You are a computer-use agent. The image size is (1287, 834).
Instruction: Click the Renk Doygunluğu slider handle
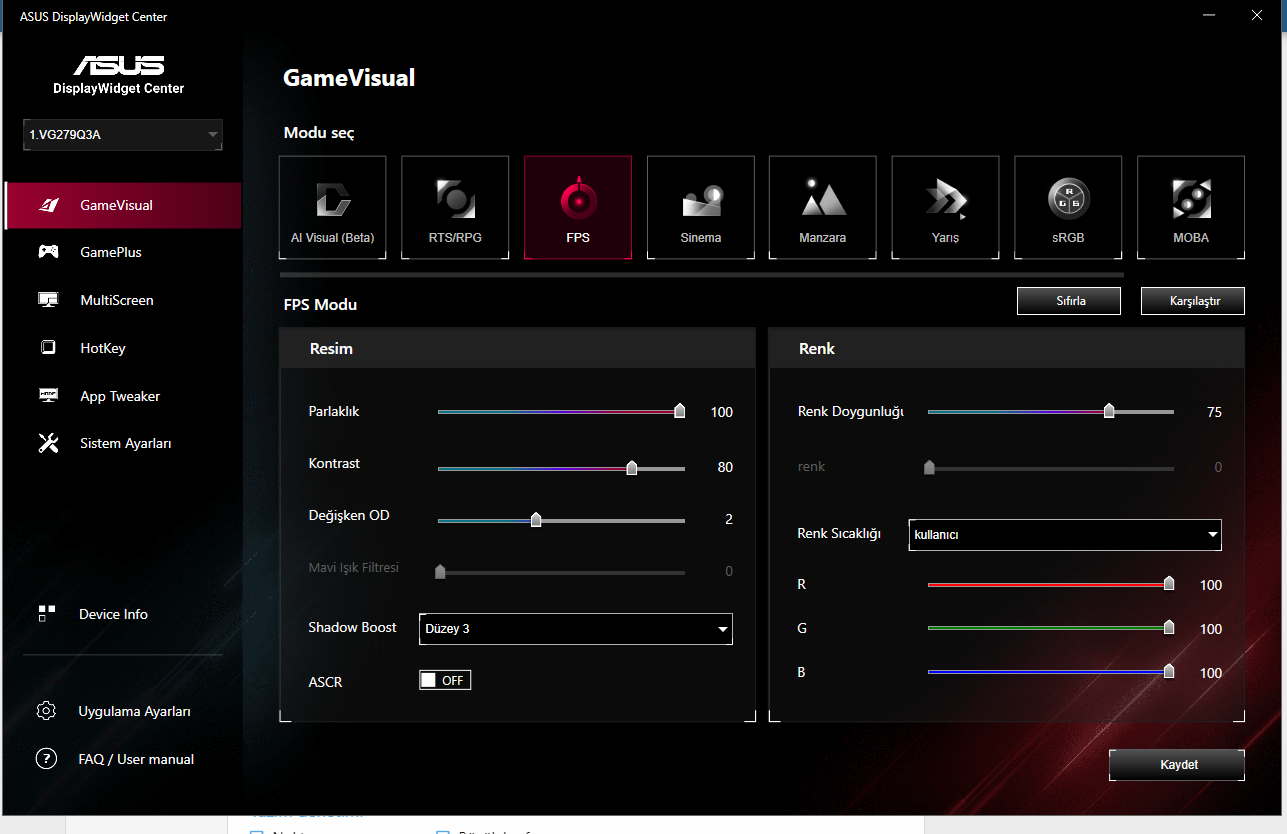1109,411
